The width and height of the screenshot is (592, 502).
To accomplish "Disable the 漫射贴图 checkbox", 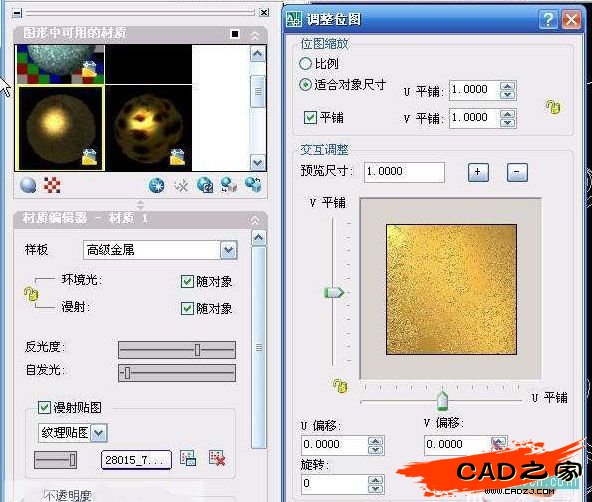I will tap(44, 407).
